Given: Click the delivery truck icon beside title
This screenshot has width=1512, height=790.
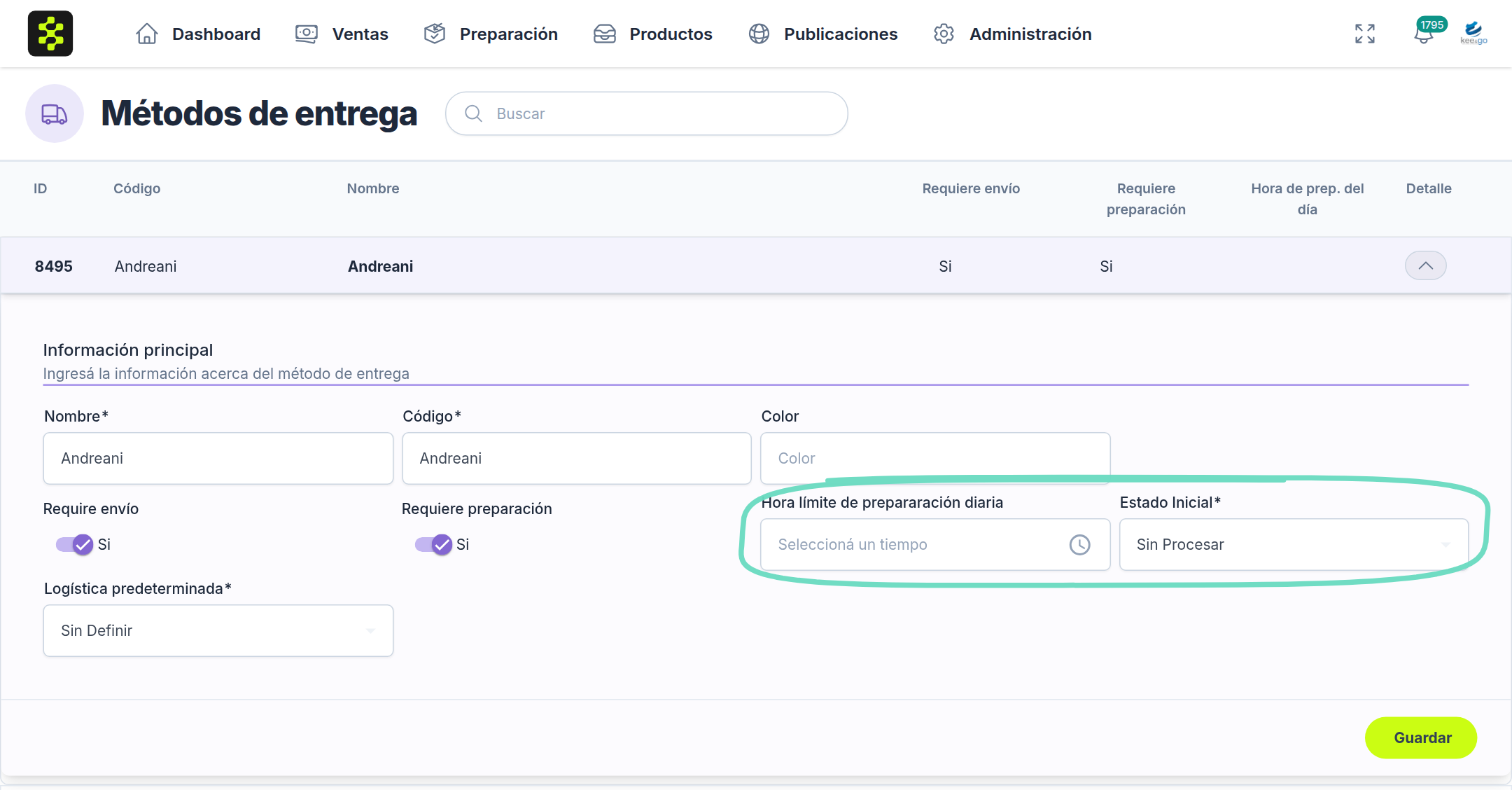Looking at the screenshot, I should (x=55, y=113).
